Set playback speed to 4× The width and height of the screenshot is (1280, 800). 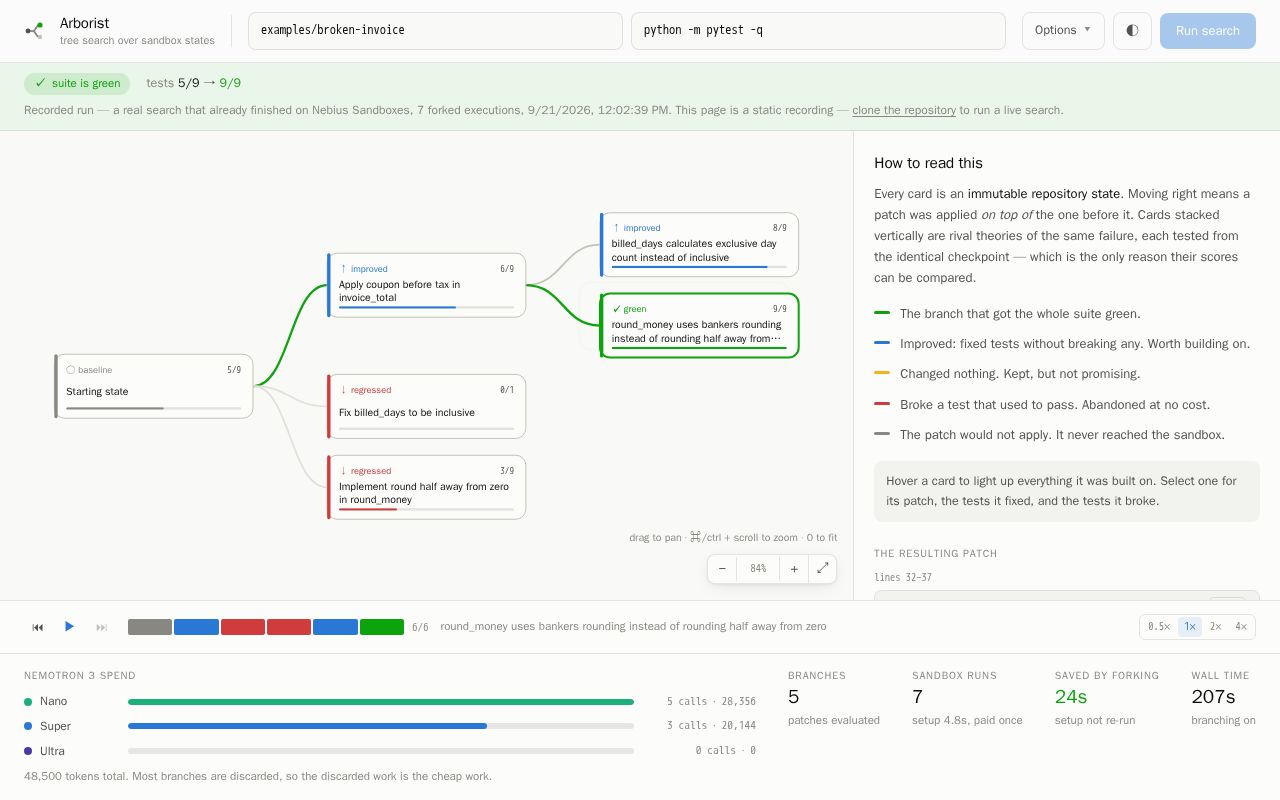click(1240, 627)
